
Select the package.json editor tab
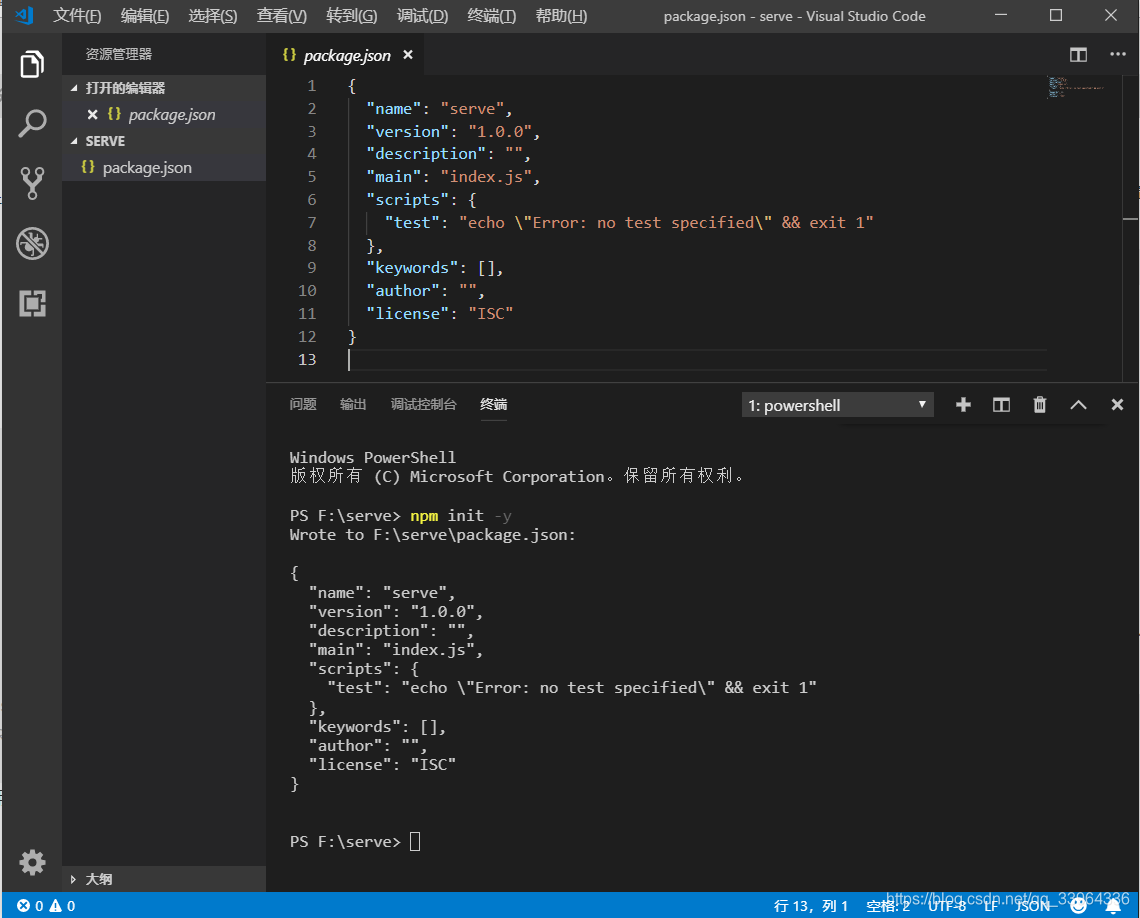pos(346,55)
